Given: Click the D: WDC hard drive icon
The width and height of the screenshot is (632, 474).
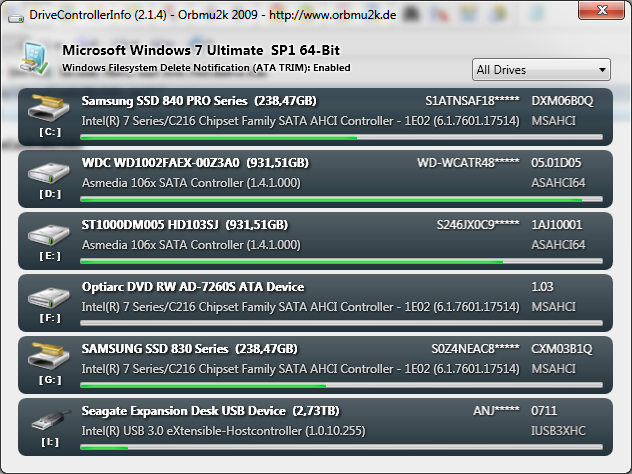Looking at the screenshot, I should tap(48, 172).
